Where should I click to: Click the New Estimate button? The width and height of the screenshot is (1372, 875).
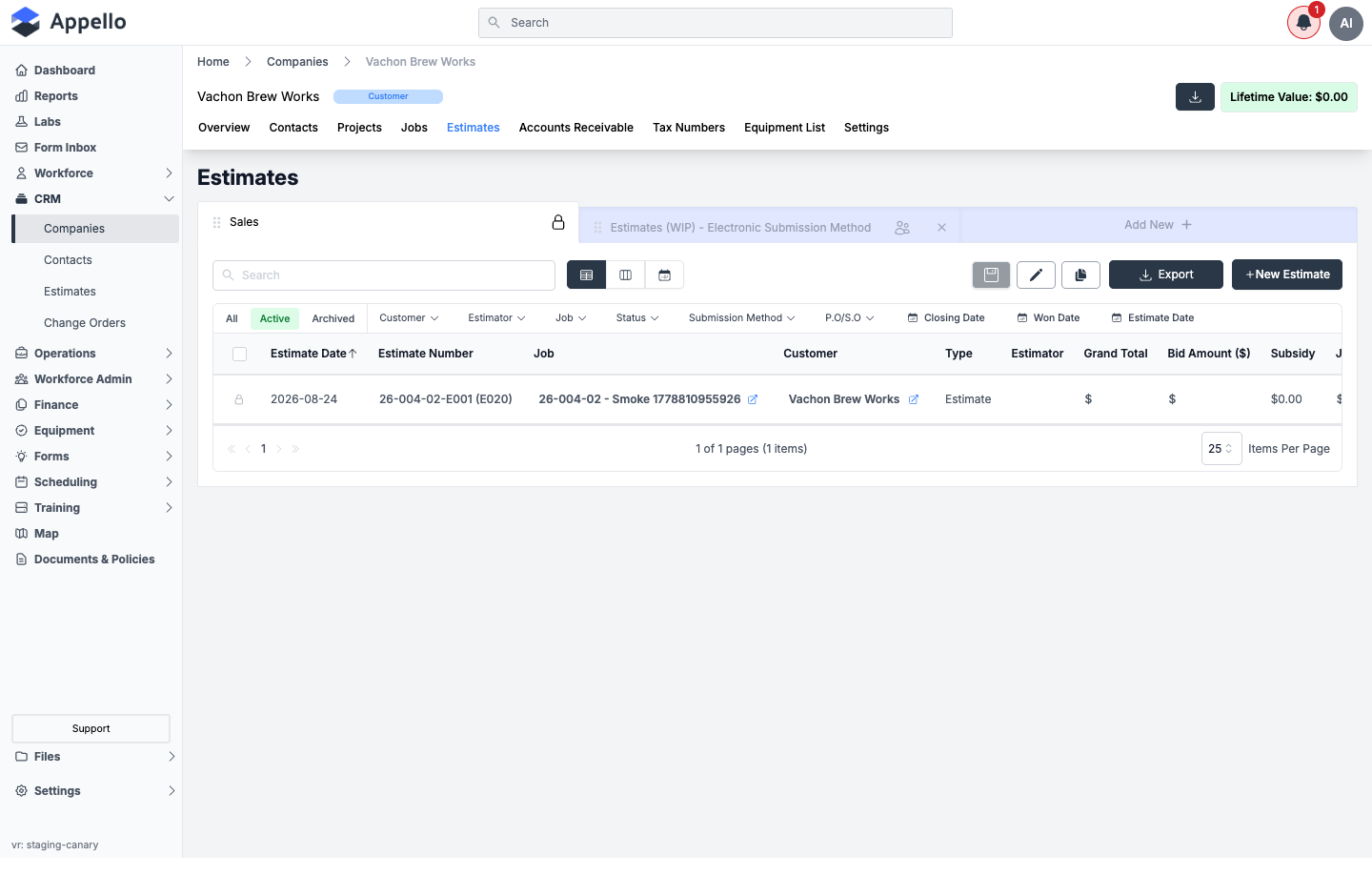(x=1287, y=275)
